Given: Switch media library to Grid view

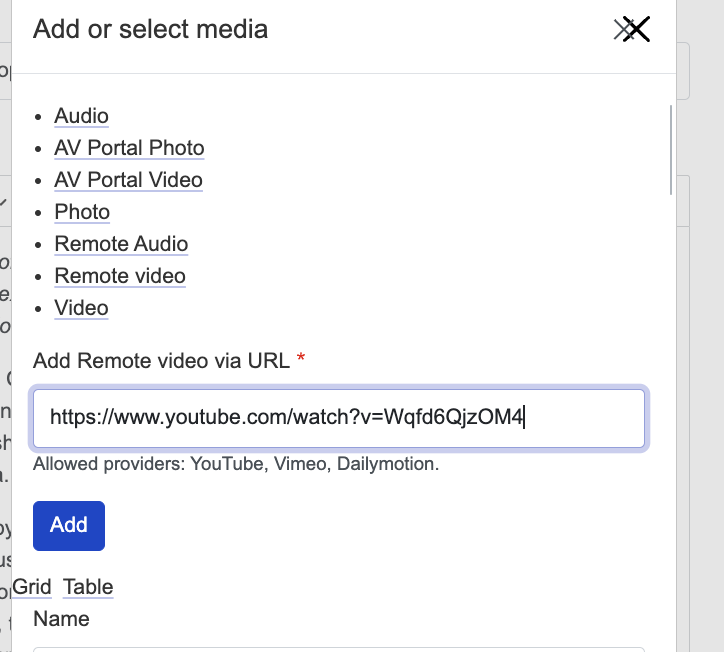Looking at the screenshot, I should pos(32,587).
